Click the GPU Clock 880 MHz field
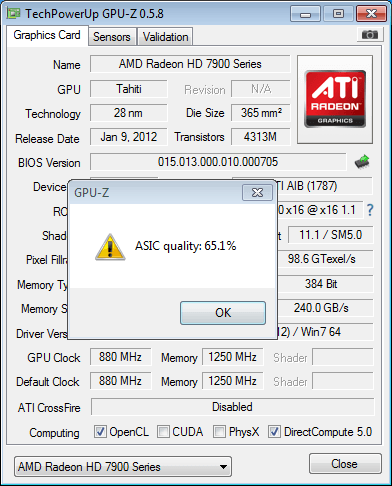 pos(120,357)
